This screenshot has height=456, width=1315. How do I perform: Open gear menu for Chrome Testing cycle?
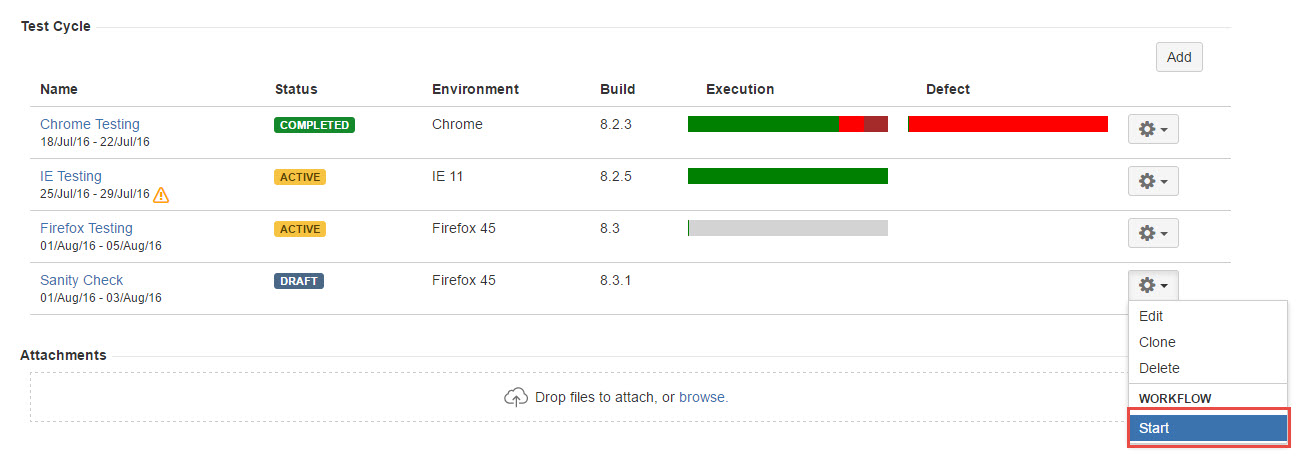[1153, 129]
